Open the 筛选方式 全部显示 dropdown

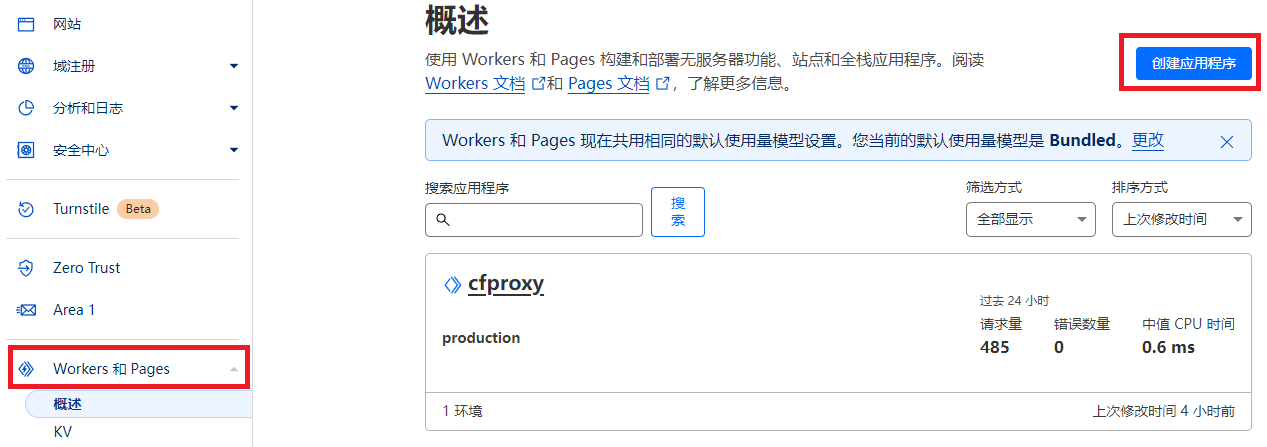(1031, 220)
